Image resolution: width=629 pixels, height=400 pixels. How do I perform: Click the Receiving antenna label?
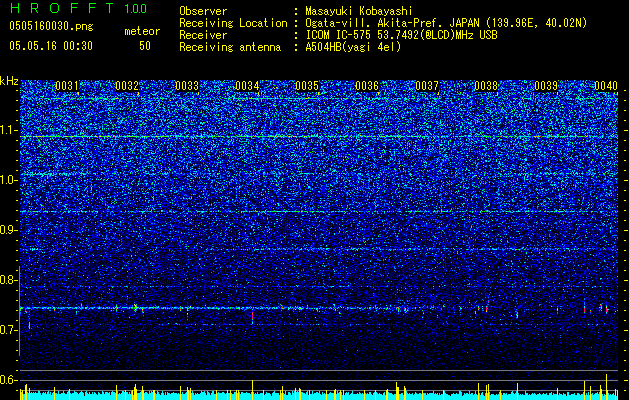click(x=230, y=47)
